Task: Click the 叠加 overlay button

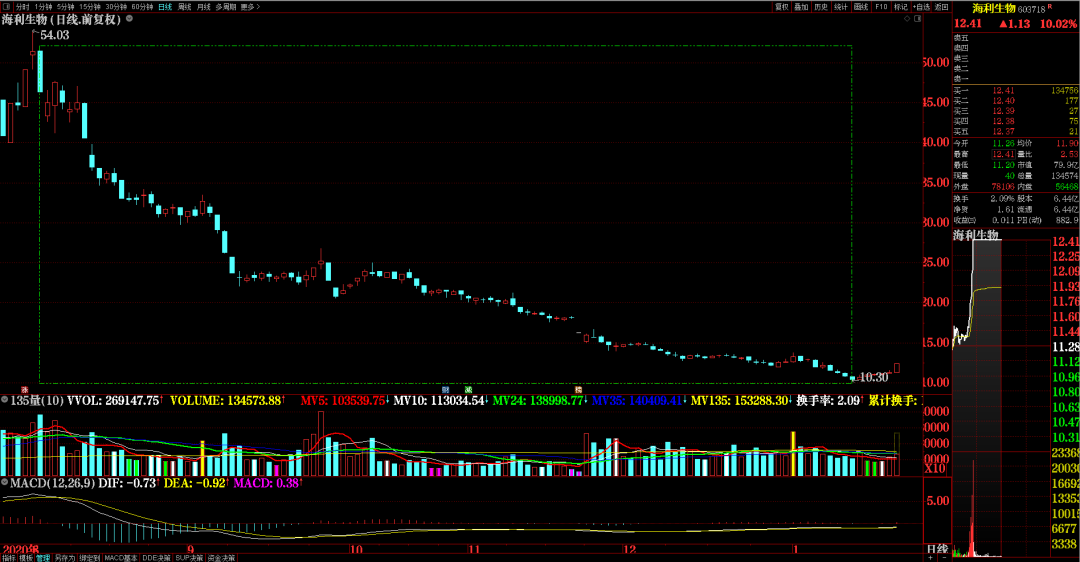Action: point(801,7)
